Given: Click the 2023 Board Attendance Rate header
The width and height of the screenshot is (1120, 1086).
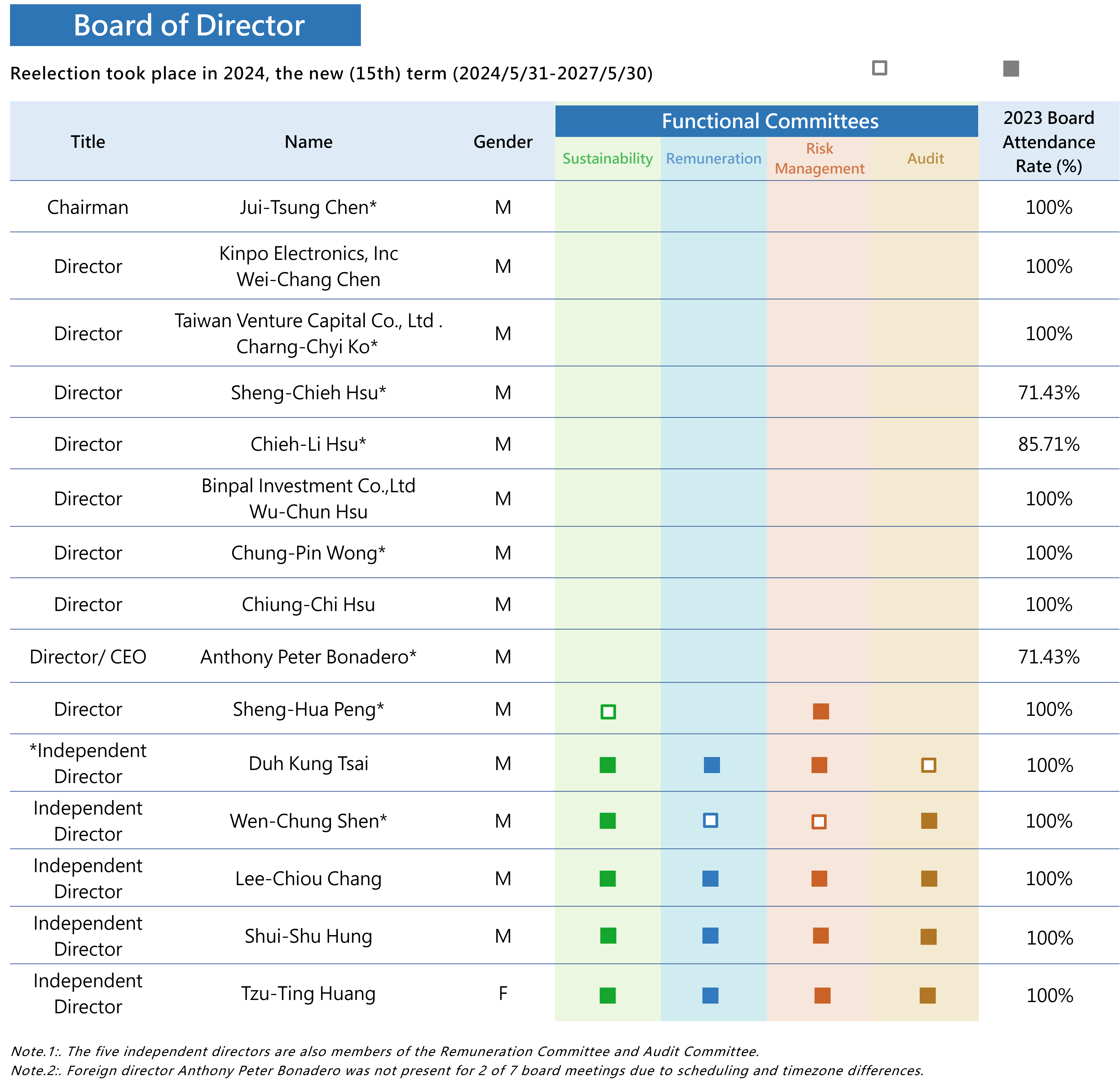Looking at the screenshot, I should 1048,142.
